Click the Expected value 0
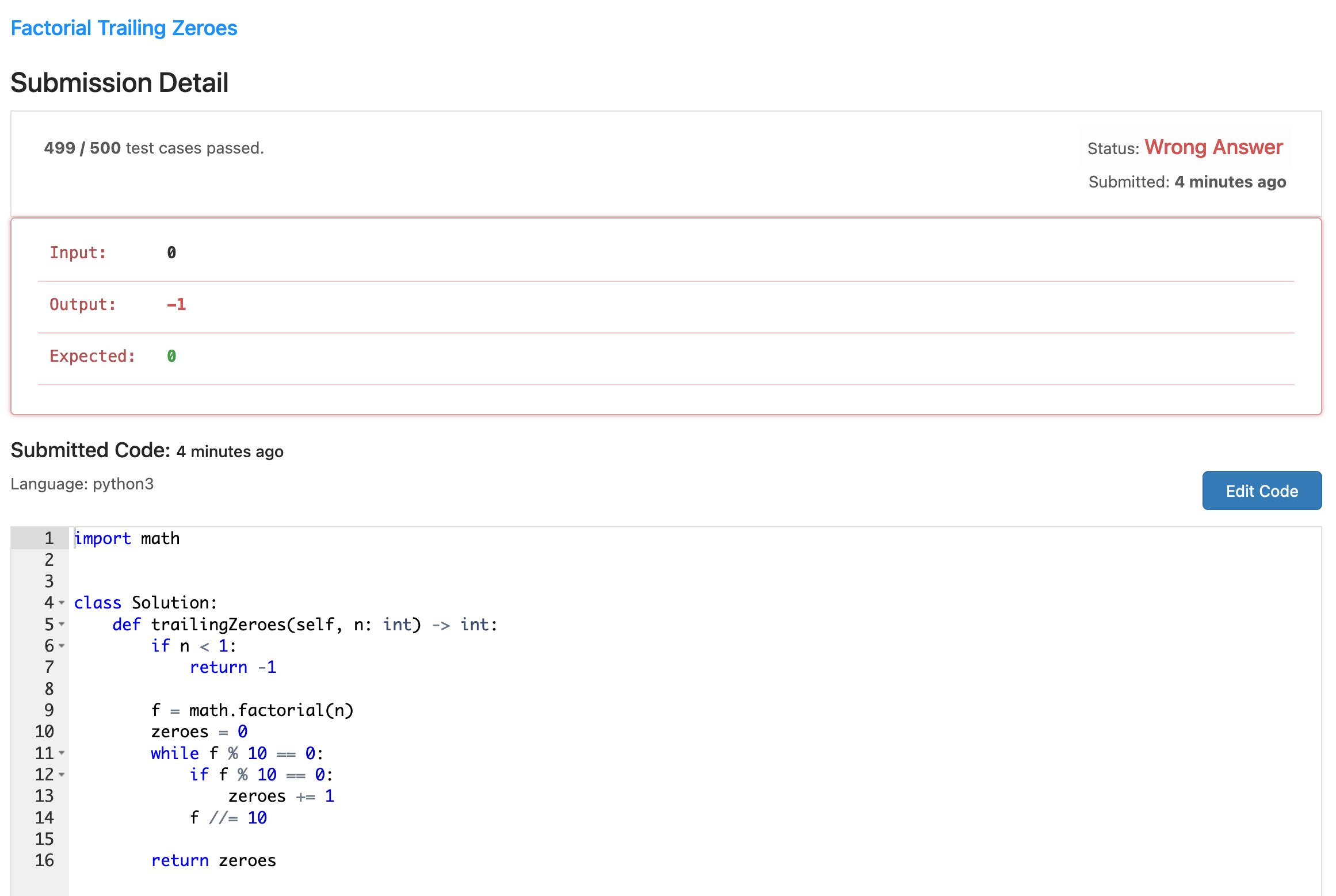The image size is (1336, 896). point(171,356)
